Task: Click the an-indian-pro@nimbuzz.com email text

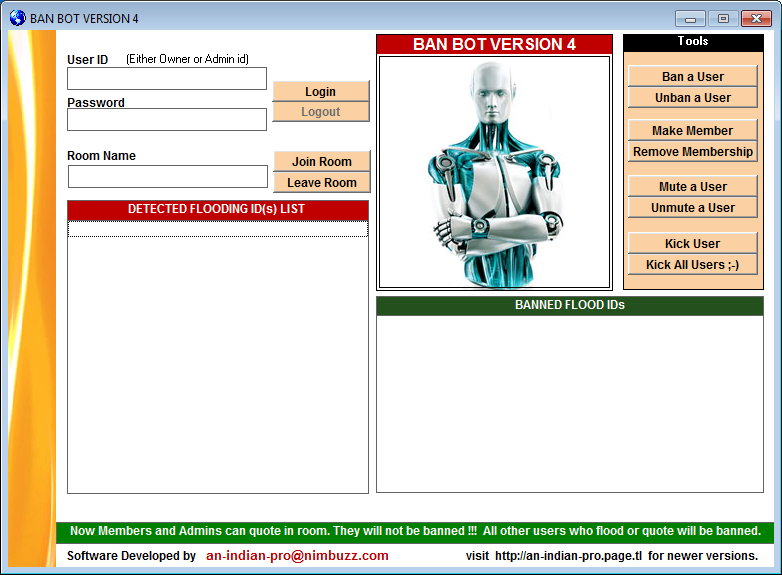Action: coord(297,556)
